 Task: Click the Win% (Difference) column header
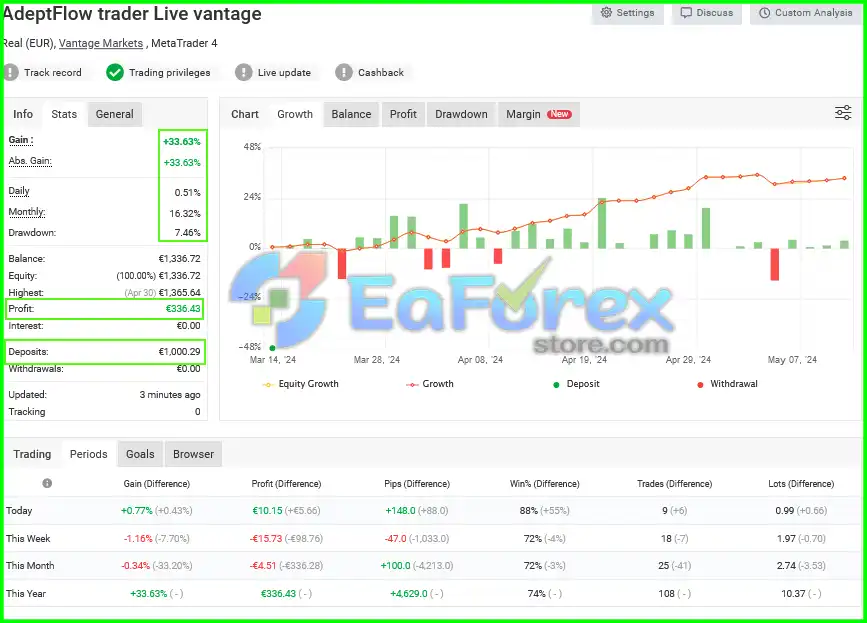[x=545, y=484]
